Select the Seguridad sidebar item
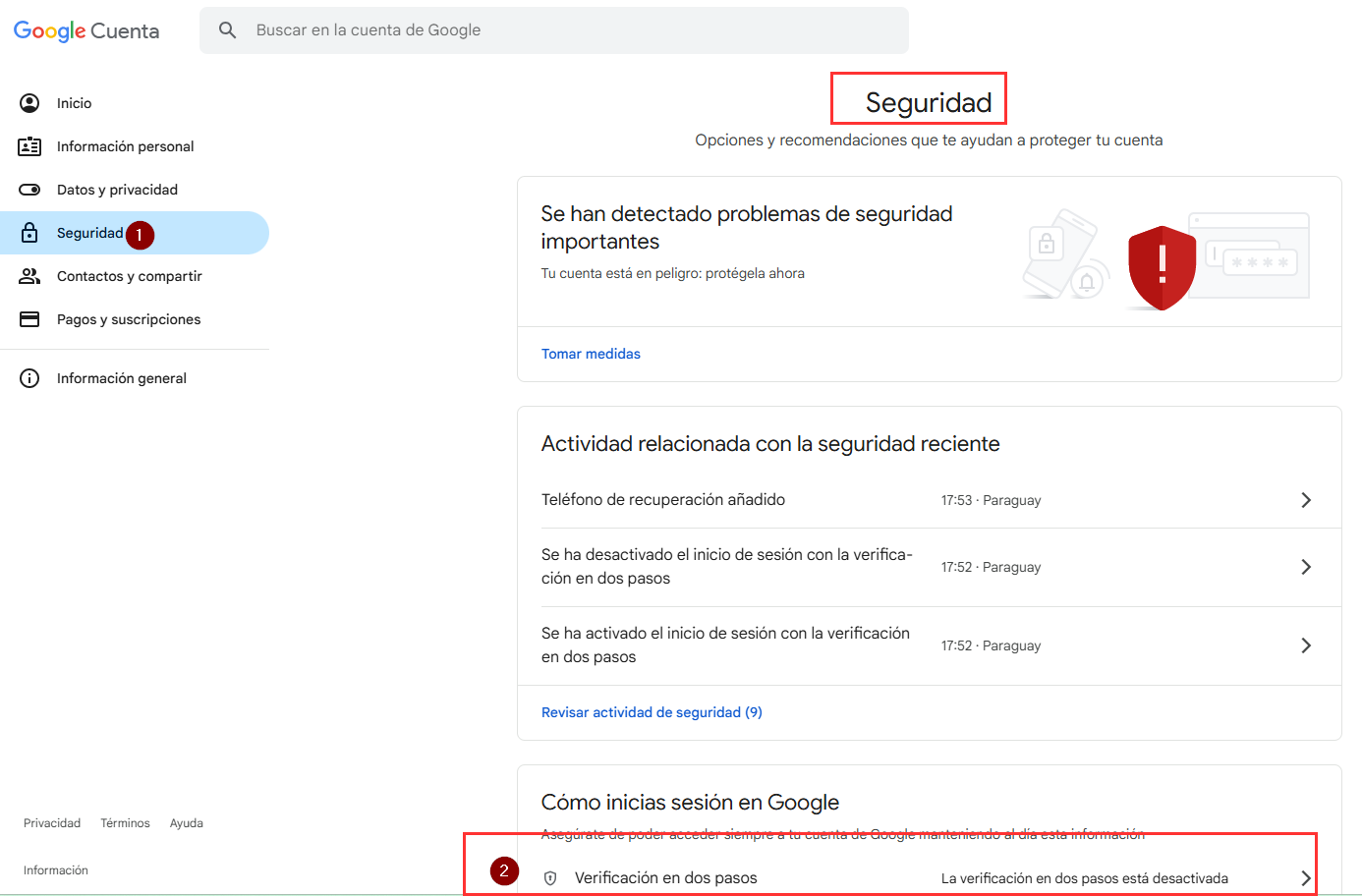This screenshot has height=896, width=1362. click(135, 233)
